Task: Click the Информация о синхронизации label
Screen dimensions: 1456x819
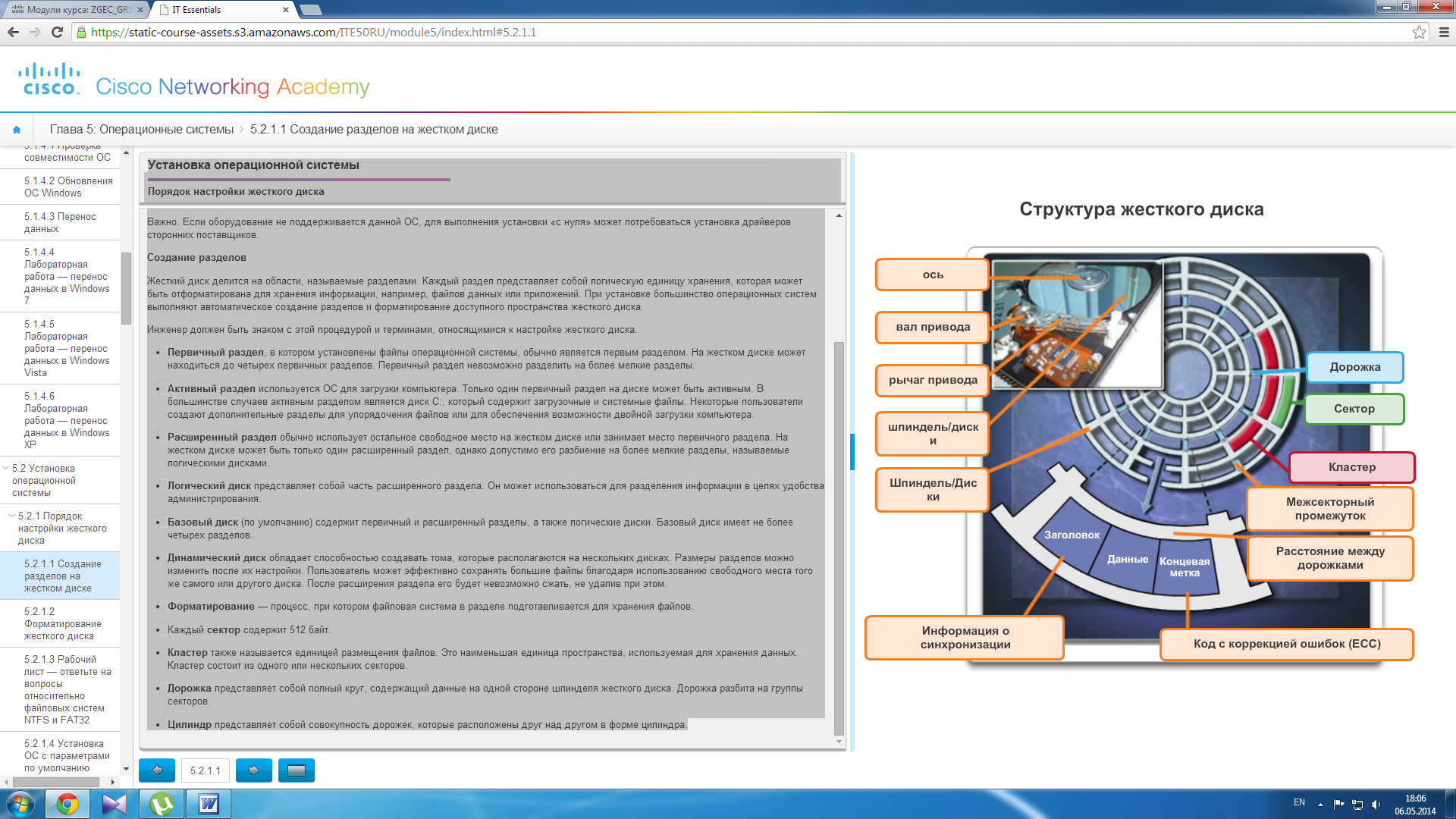Action: [x=965, y=638]
